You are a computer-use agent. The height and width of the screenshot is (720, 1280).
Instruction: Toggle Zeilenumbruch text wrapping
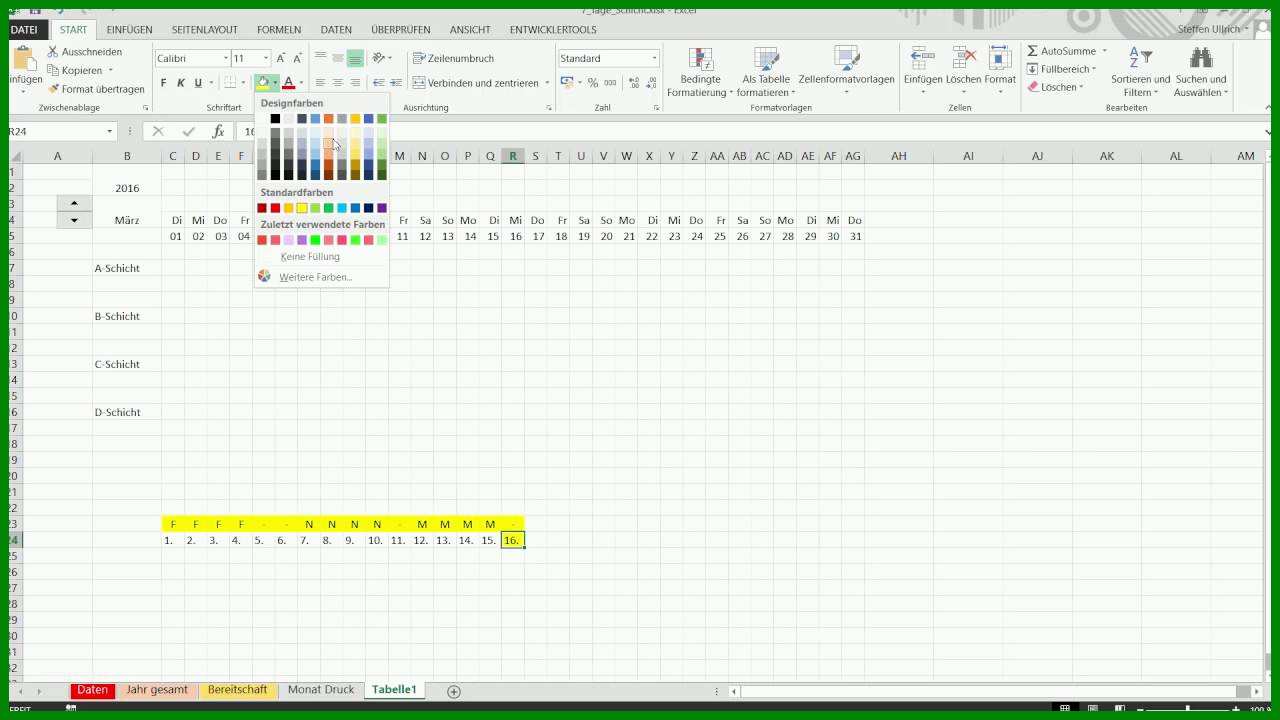453,58
